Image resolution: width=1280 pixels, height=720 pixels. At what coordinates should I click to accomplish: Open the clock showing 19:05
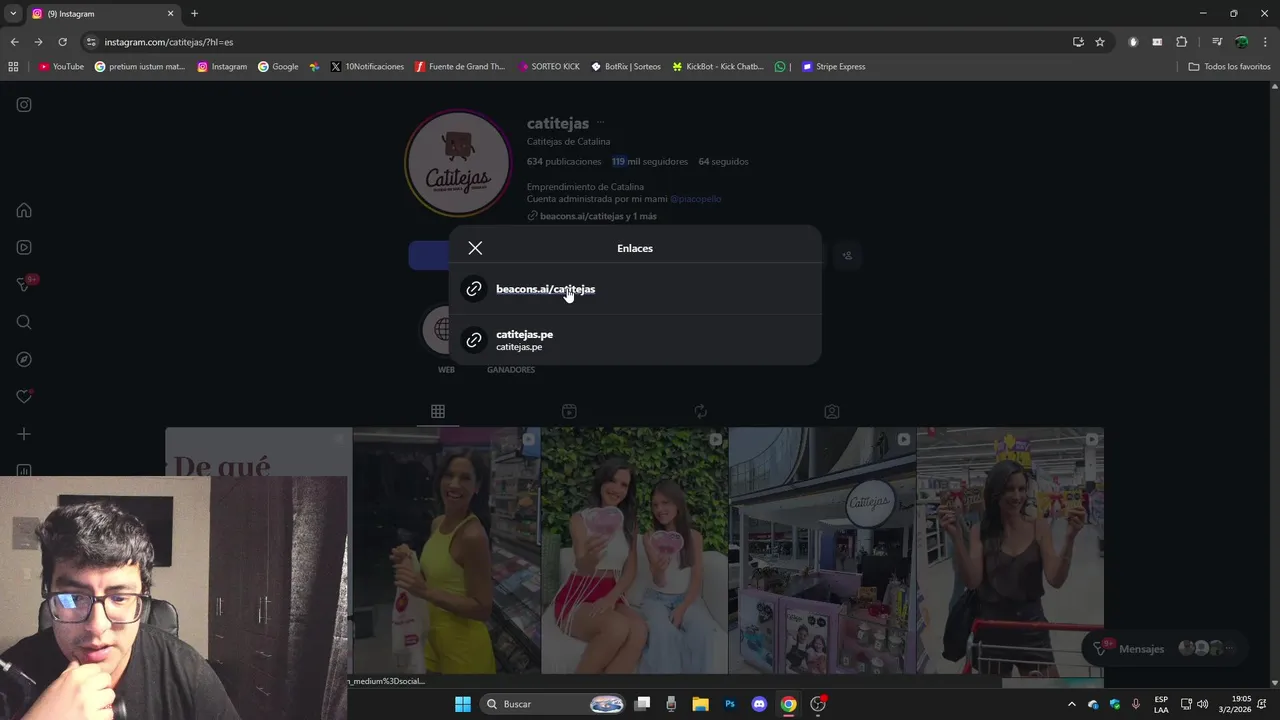pyautogui.click(x=1241, y=704)
